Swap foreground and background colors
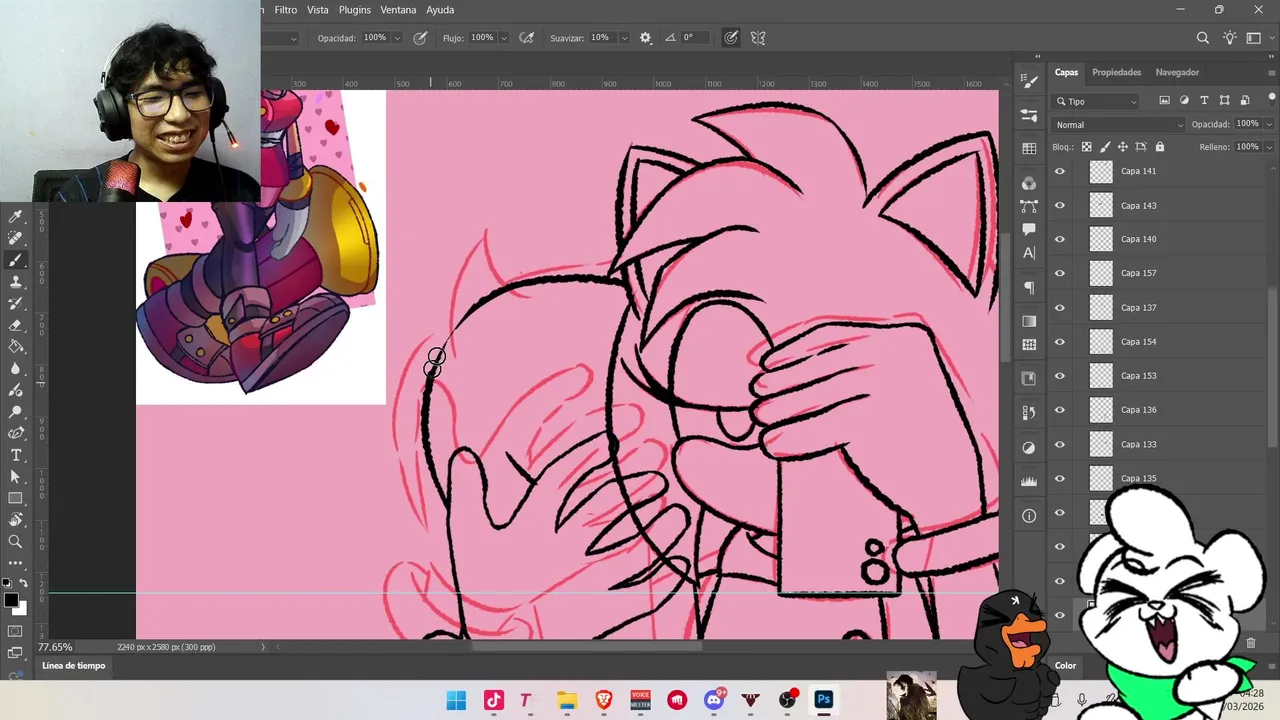Image resolution: width=1280 pixels, height=720 pixels. (x=24, y=583)
